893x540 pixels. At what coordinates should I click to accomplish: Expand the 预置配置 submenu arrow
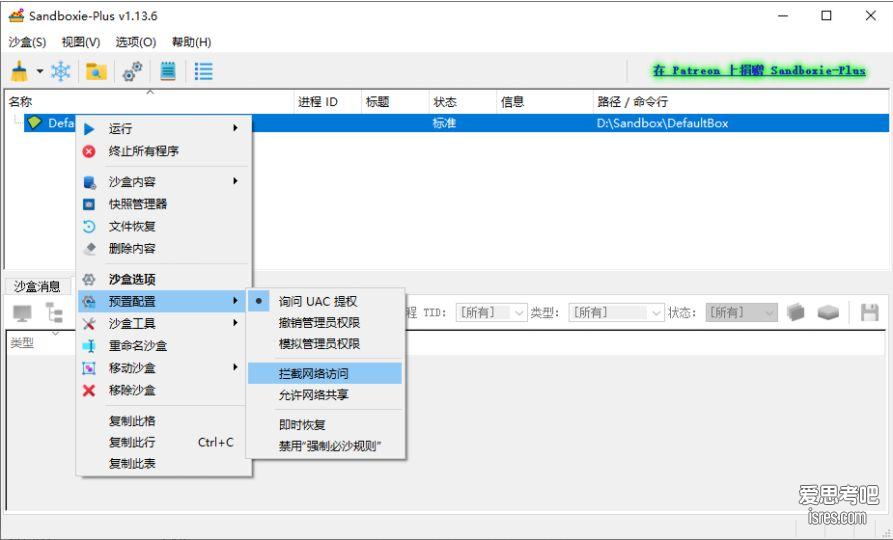tap(235, 301)
